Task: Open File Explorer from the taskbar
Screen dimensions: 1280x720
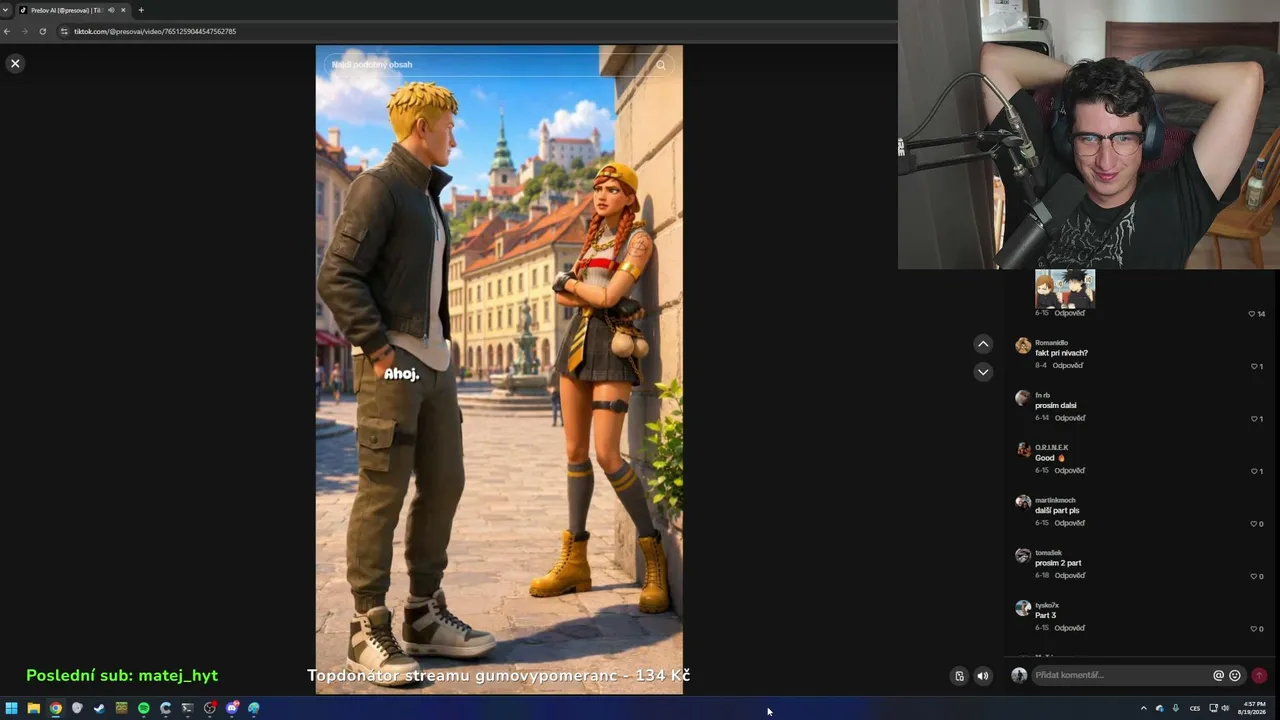Action: pos(34,708)
